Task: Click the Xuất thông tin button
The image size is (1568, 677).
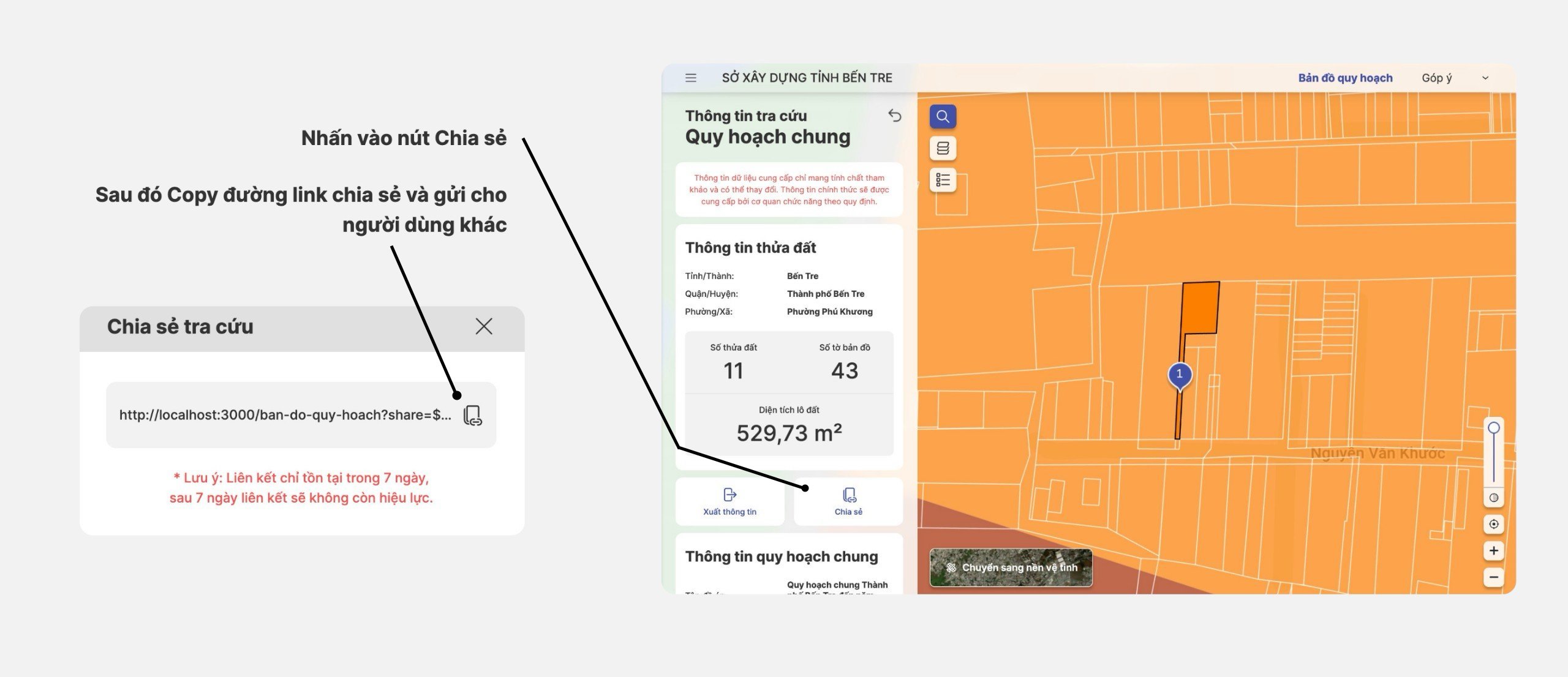Action: pyautogui.click(x=729, y=502)
